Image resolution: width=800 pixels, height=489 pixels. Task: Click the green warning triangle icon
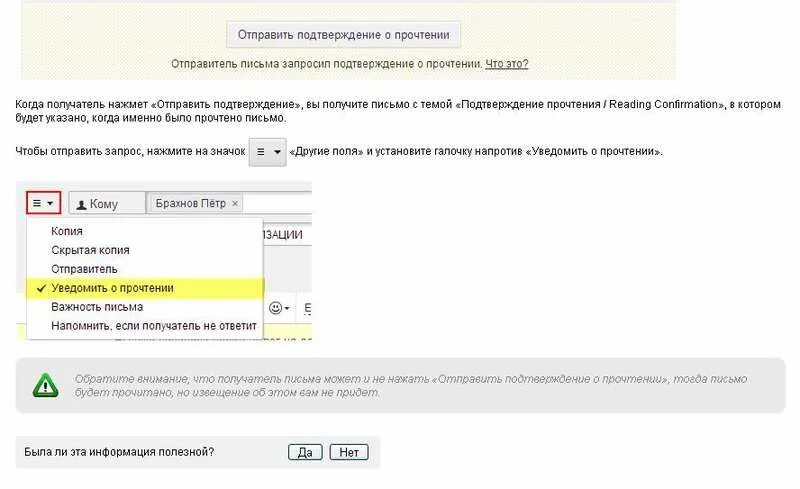[45, 385]
